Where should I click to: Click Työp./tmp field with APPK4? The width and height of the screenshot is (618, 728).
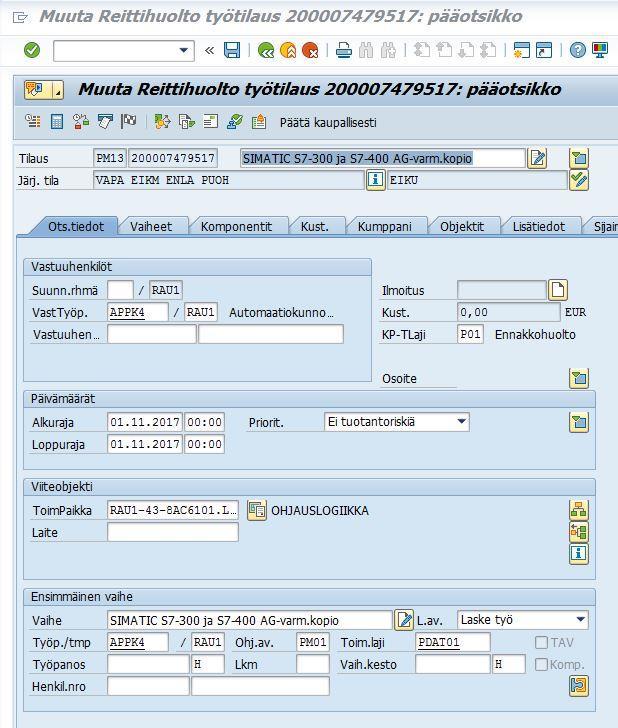[137, 643]
